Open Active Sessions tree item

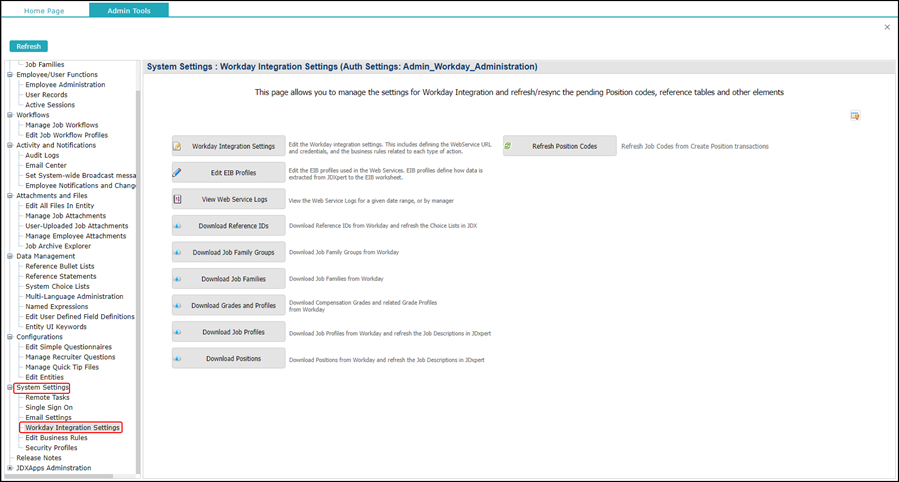coord(50,105)
